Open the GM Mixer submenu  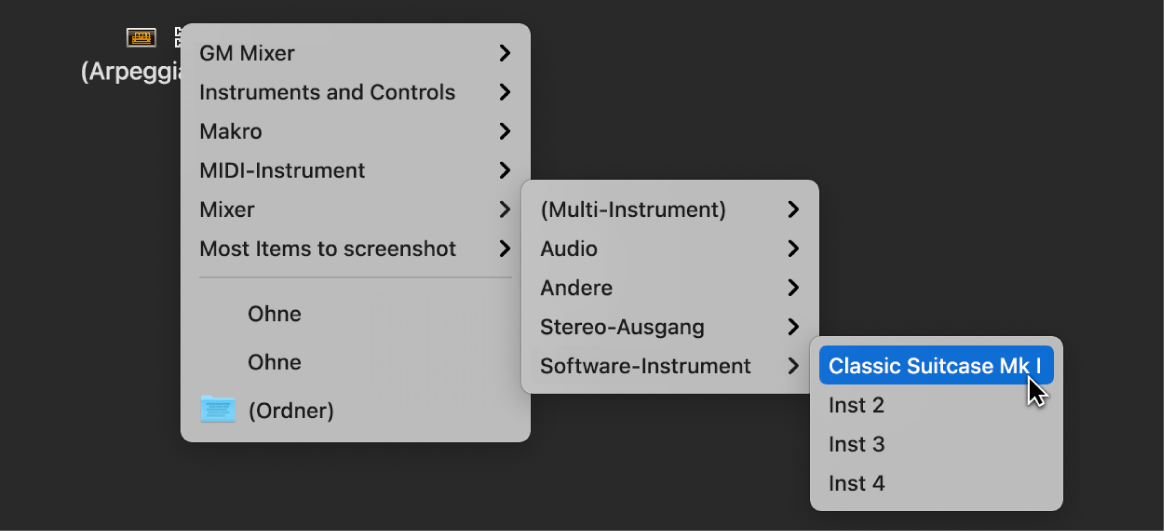[247, 53]
